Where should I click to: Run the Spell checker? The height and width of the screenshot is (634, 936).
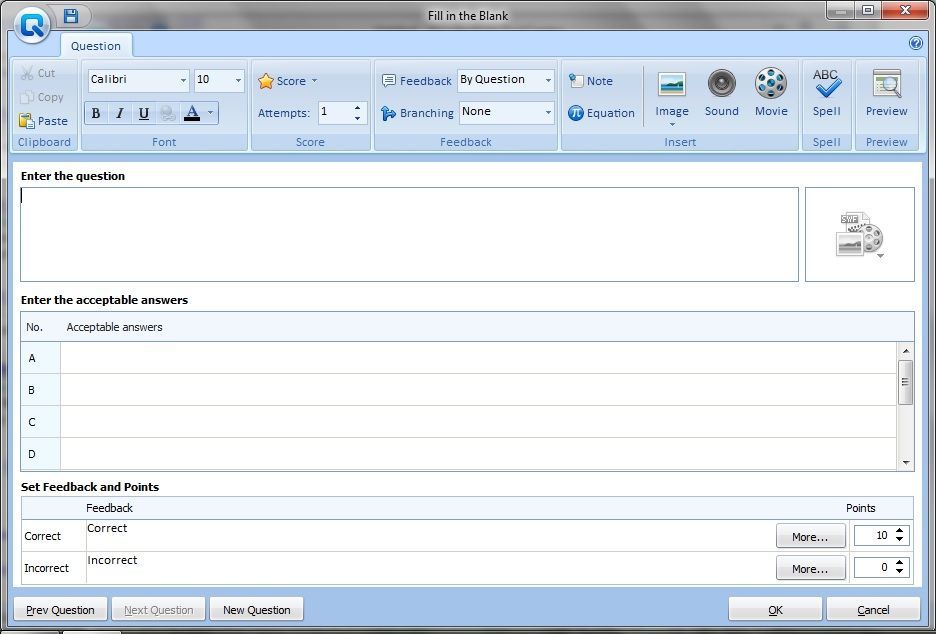tap(826, 95)
